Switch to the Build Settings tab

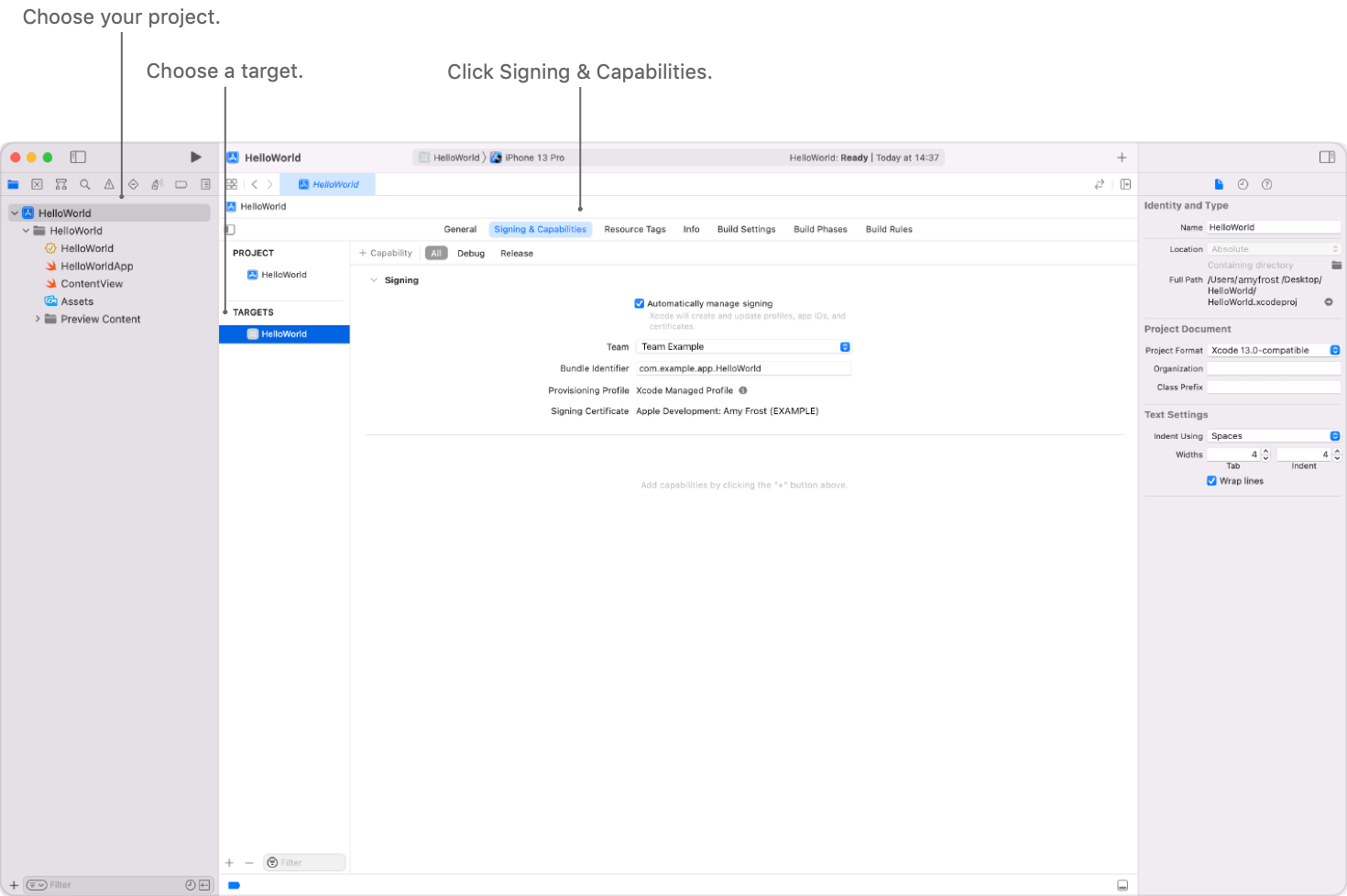[746, 229]
